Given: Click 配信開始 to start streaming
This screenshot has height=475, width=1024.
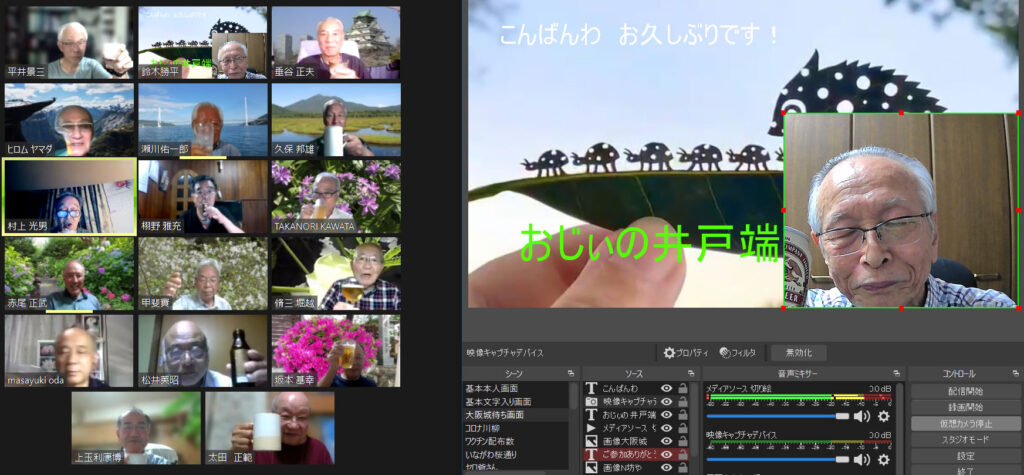Looking at the screenshot, I should pos(965,391).
